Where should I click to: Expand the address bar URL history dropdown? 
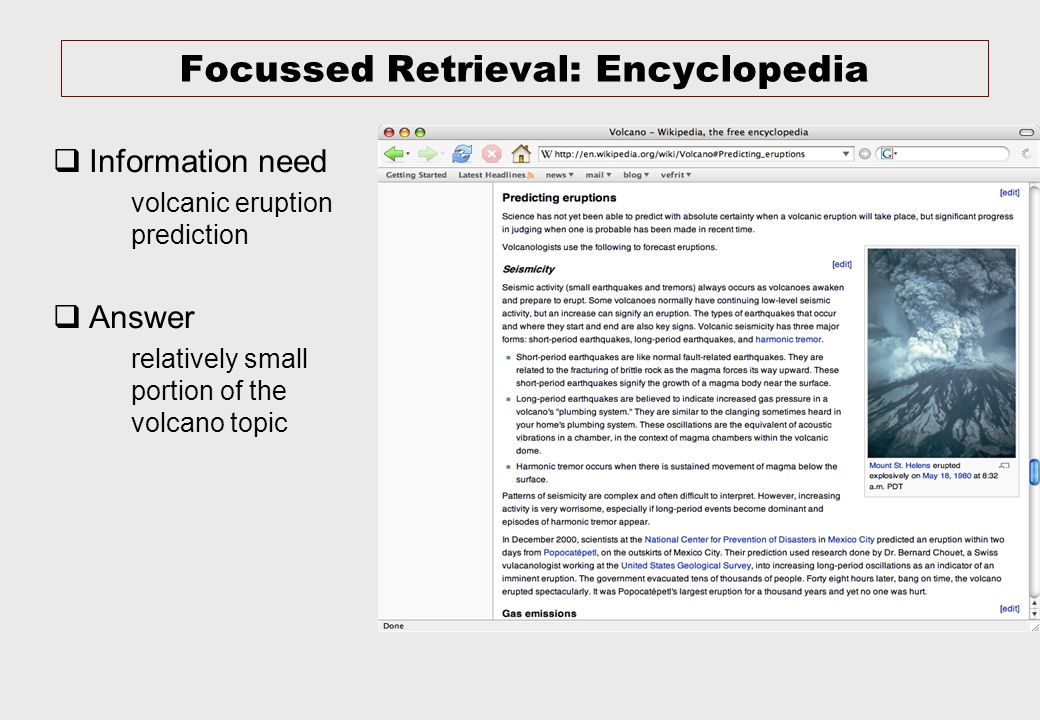[846, 154]
